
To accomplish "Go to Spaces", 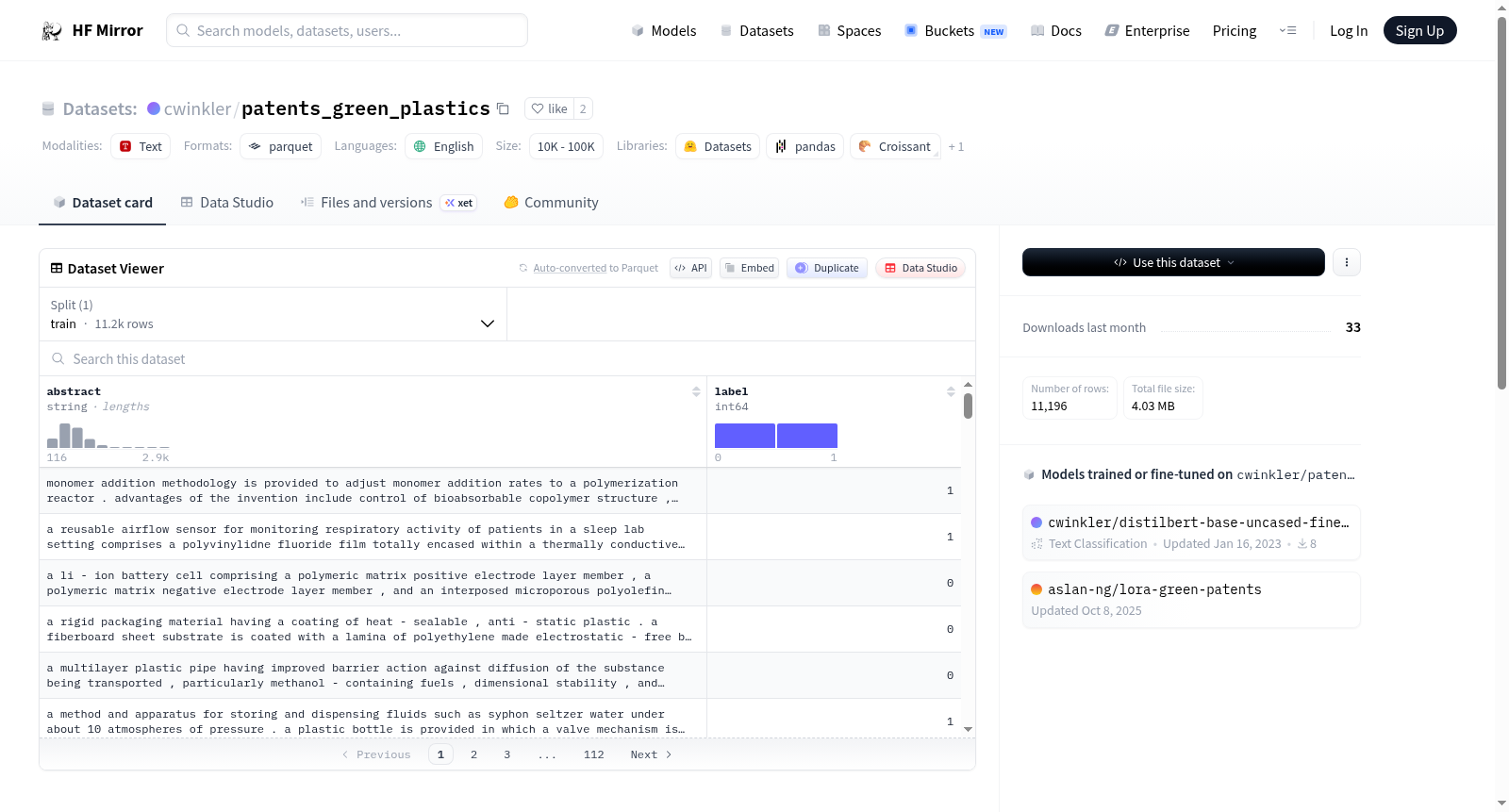I will (850, 31).
